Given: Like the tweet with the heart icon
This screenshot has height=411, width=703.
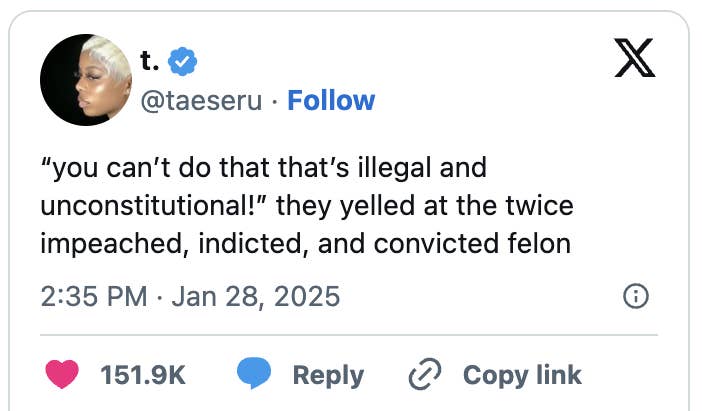Looking at the screenshot, I should [64, 374].
